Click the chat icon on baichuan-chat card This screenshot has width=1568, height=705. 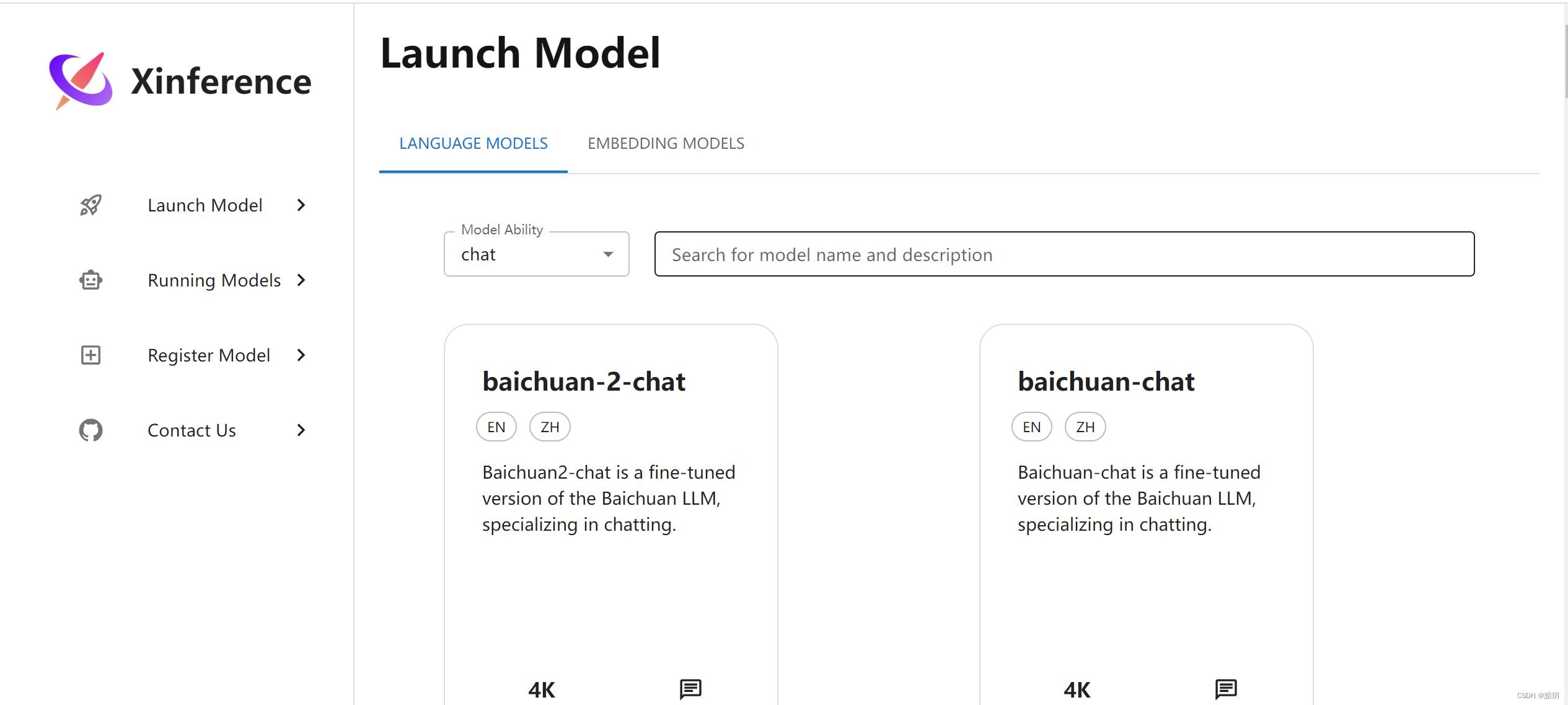[1226, 689]
